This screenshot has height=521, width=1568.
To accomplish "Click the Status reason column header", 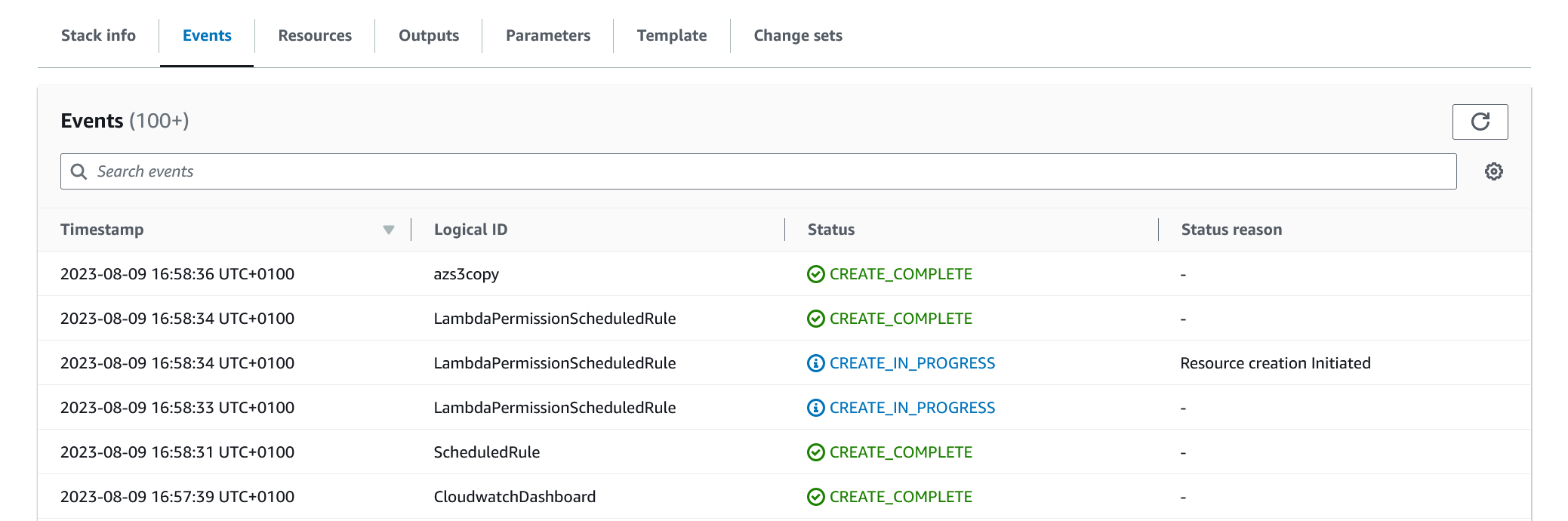I will click(x=1231, y=230).
